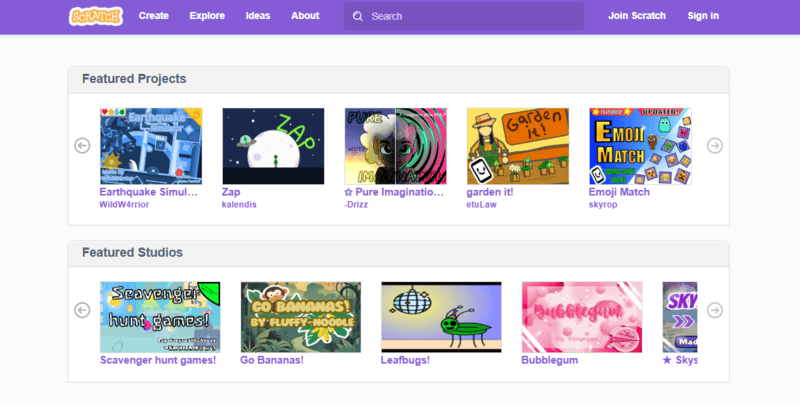Screen dimensions: 800x403
Task: Open the Zap title link
Action: tap(231, 192)
